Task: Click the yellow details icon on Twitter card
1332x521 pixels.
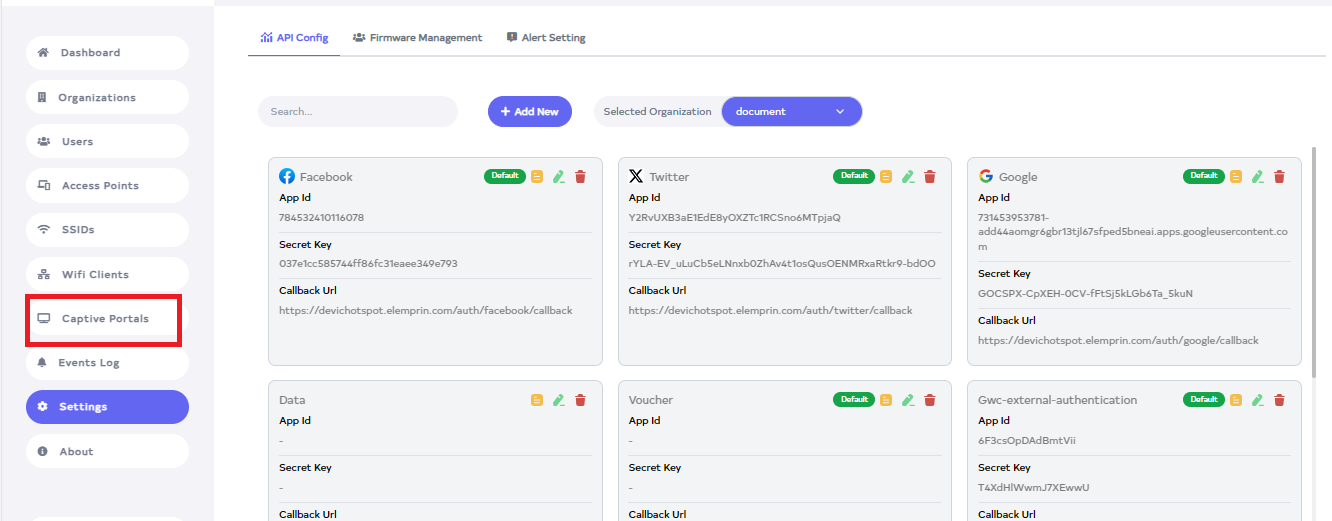Action: pyautogui.click(x=886, y=177)
